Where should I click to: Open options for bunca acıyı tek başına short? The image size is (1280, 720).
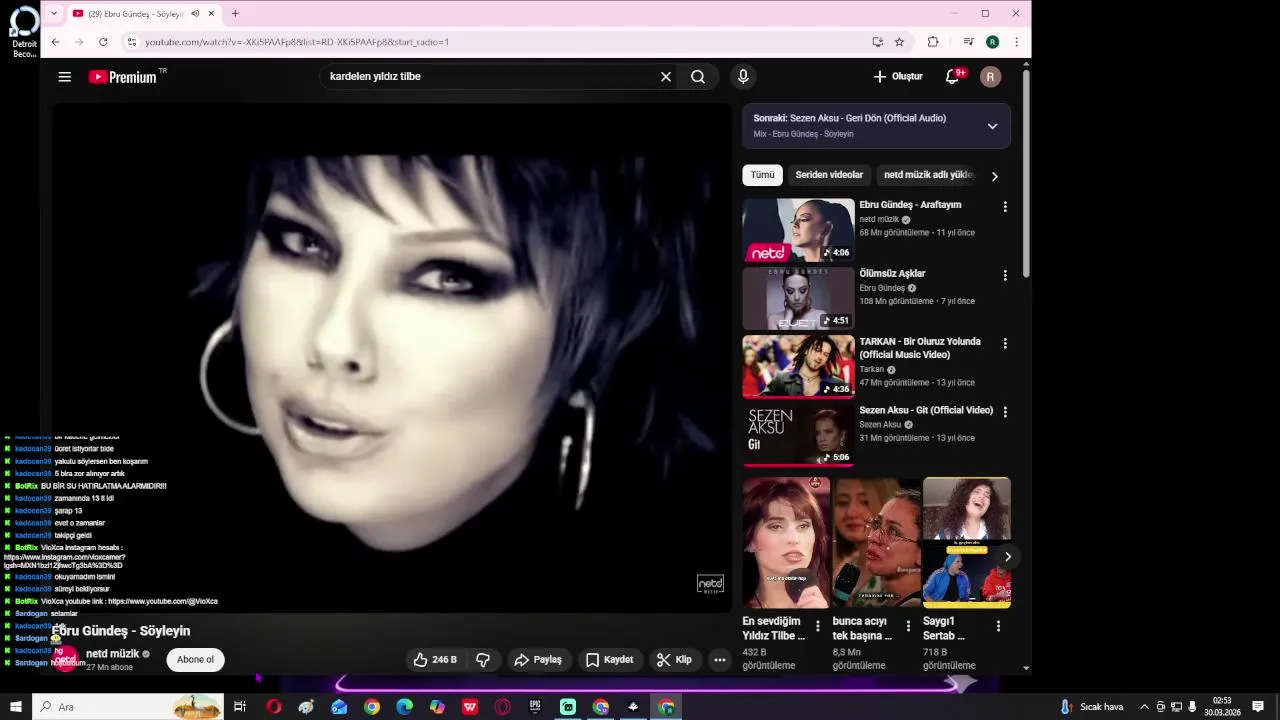point(908,626)
